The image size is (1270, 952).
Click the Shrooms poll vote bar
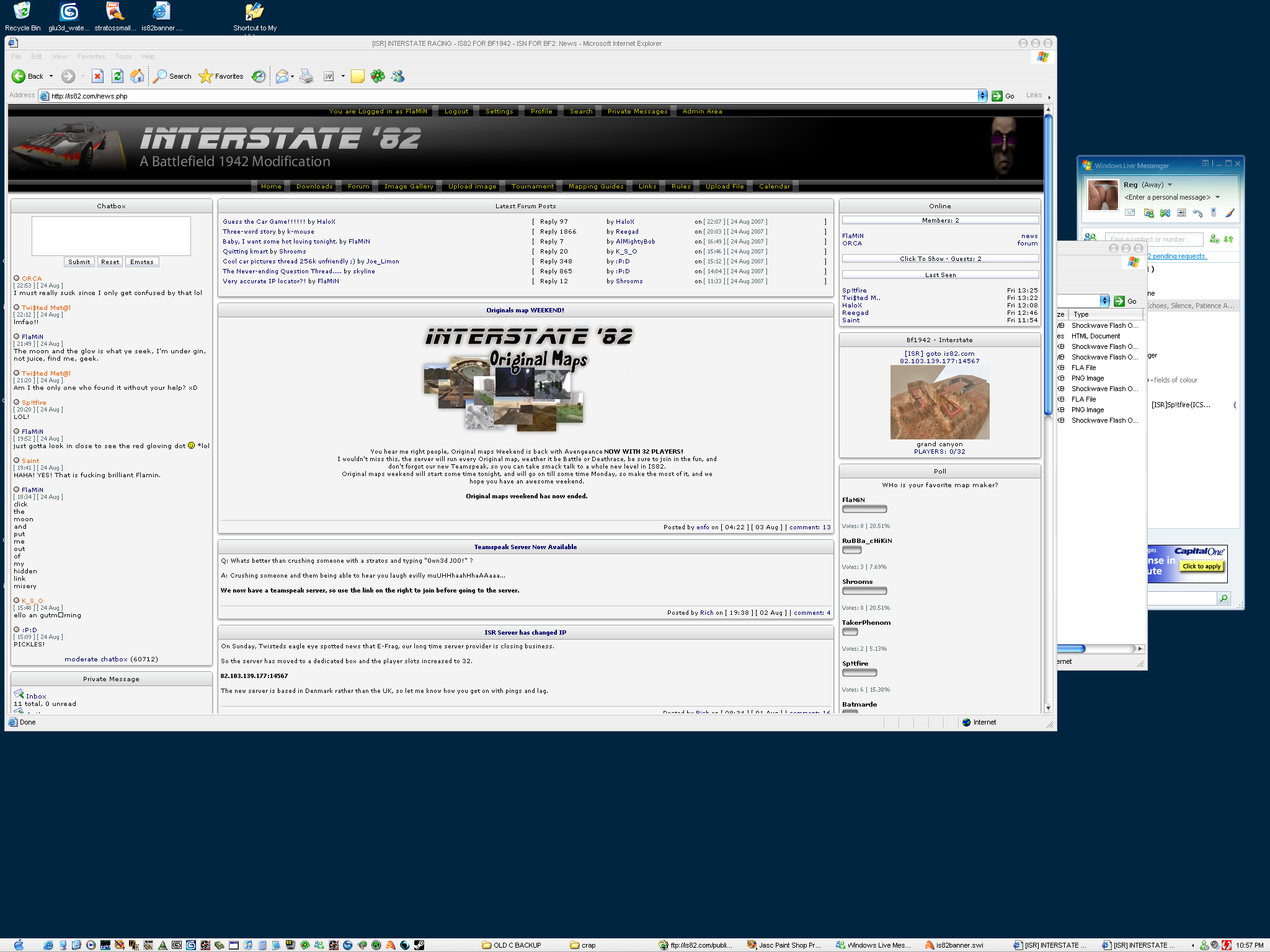tap(864, 591)
